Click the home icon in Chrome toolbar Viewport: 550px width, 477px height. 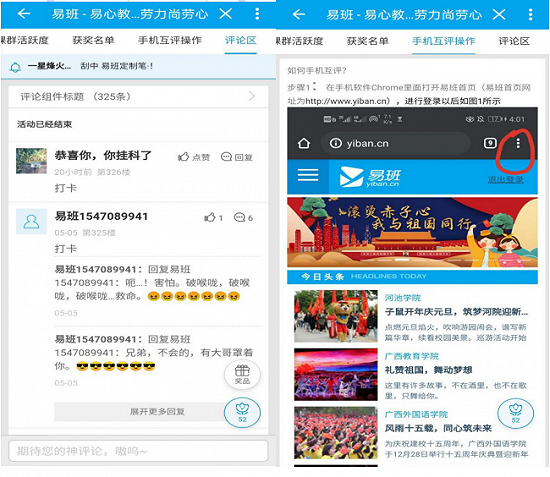[x=304, y=143]
